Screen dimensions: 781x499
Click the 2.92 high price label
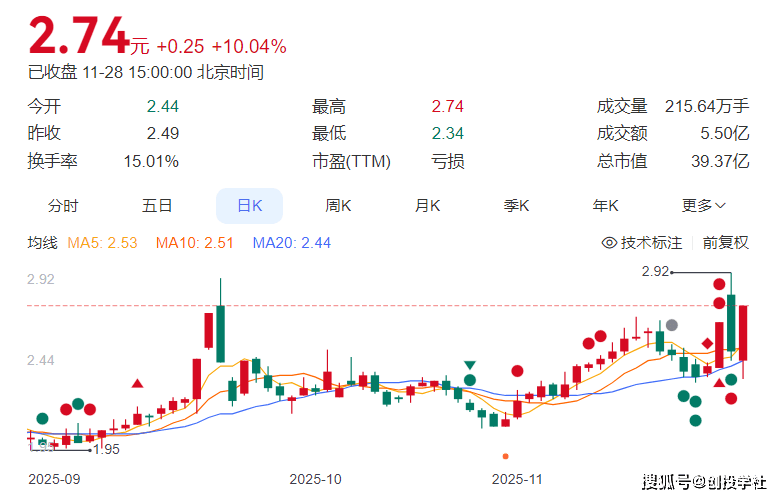(654, 271)
